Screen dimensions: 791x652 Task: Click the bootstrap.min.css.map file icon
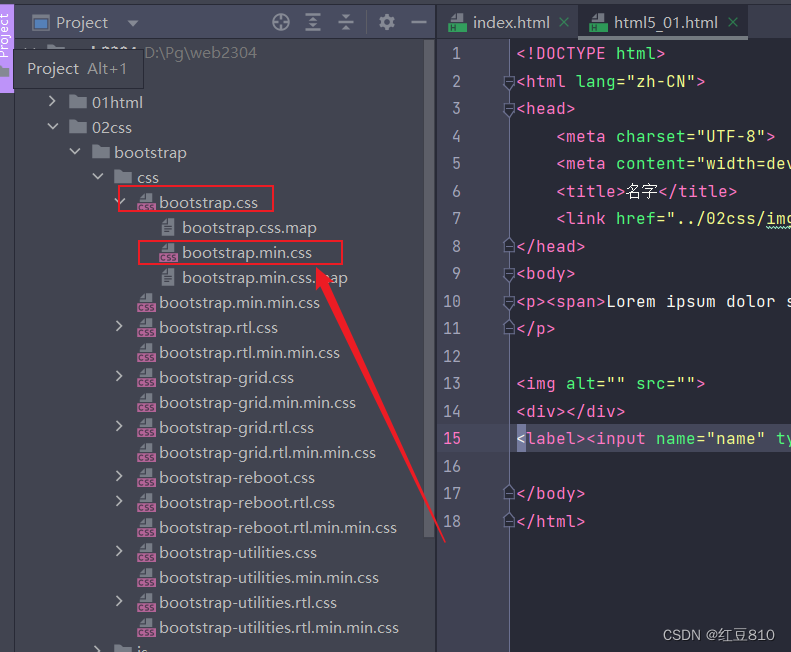pos(168,278)
